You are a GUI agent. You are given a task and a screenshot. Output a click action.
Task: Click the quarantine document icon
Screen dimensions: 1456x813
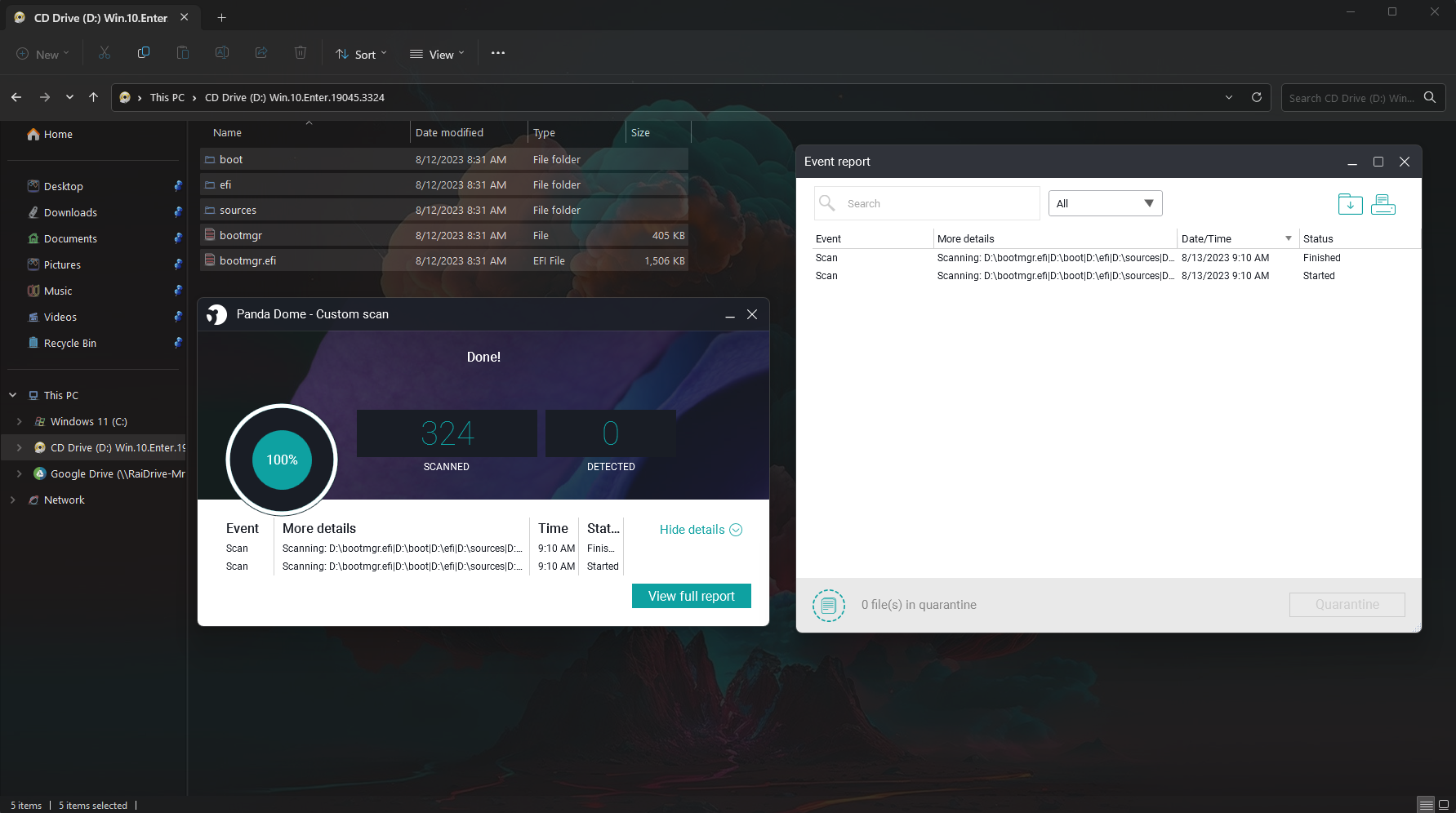[x=829, y=605]
